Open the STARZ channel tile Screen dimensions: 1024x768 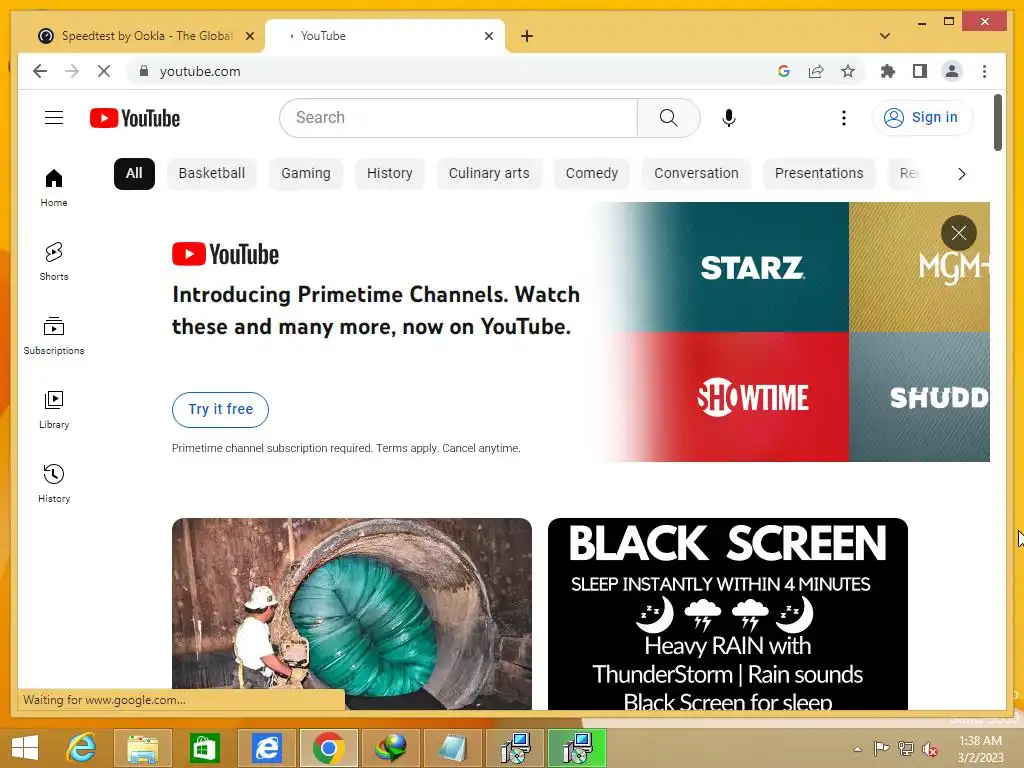(751, 267)
